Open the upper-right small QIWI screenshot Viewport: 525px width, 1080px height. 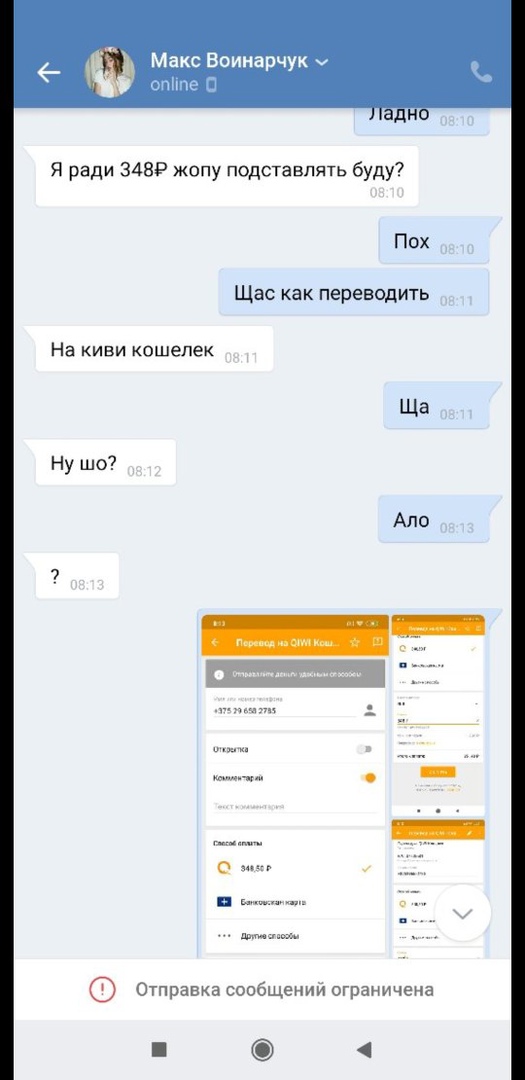pyautogui.click(x=438, y=716)
